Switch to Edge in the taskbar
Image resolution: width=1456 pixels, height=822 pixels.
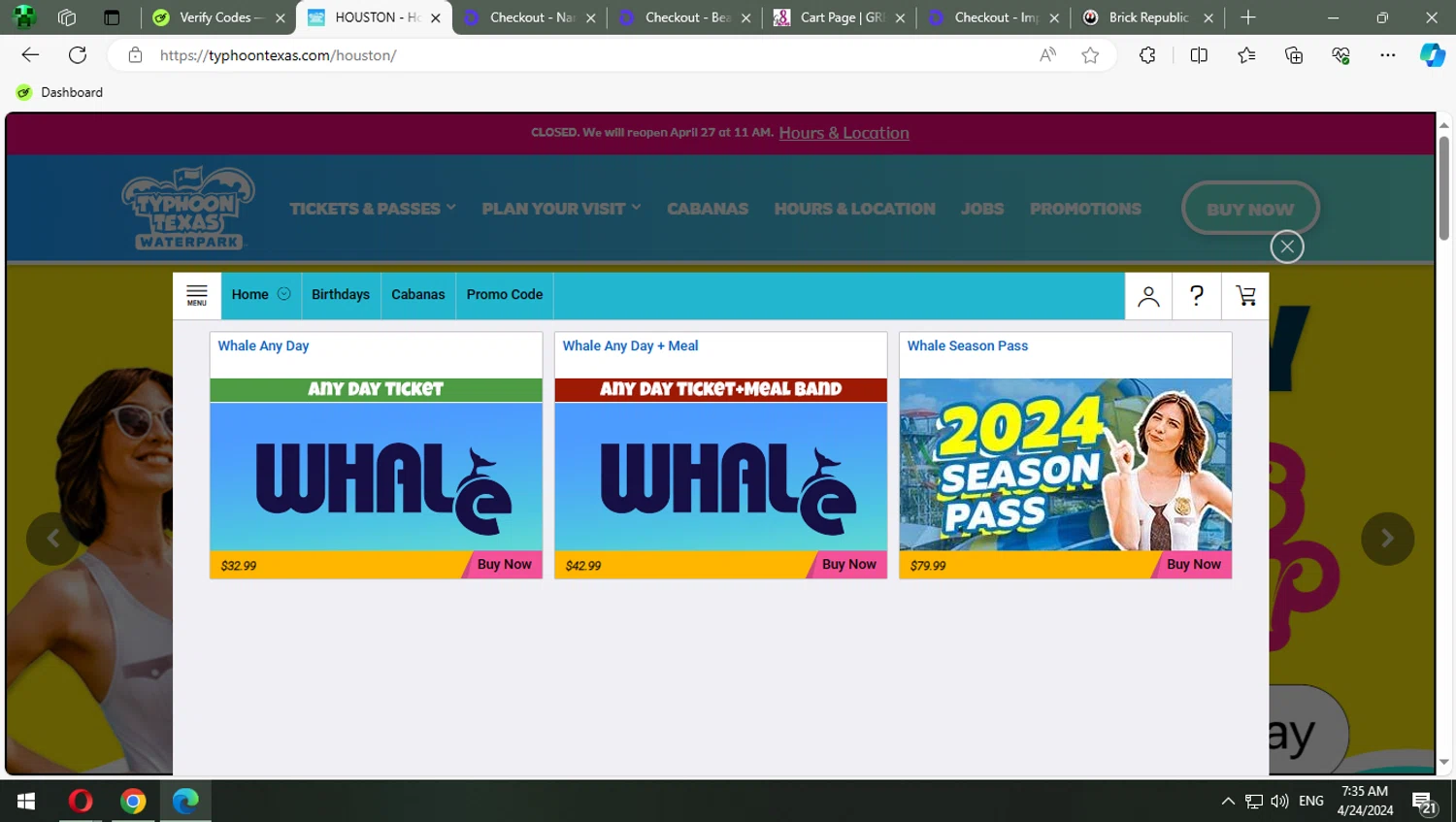(185, 801)
